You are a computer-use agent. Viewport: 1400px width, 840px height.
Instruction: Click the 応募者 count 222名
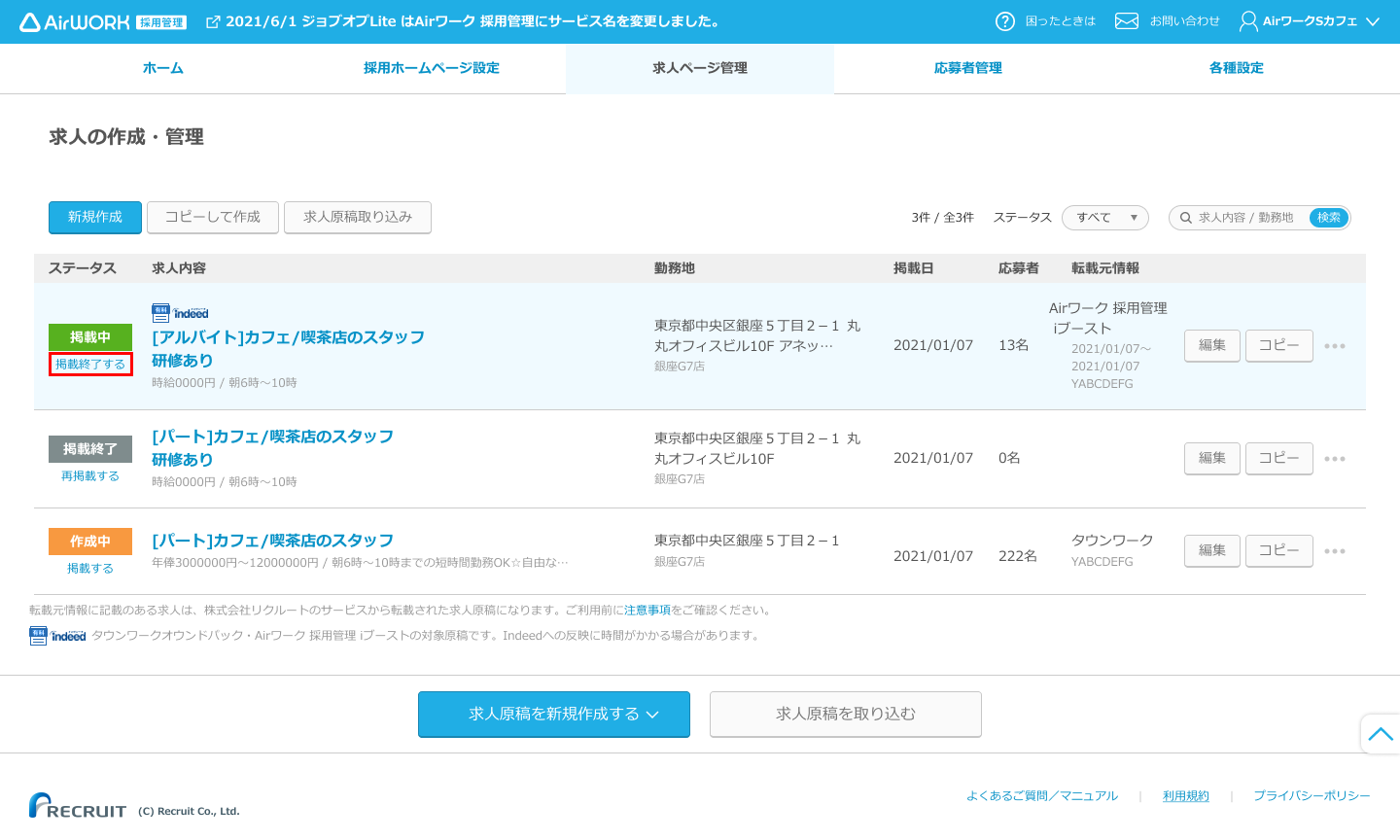coord(1018,556)
